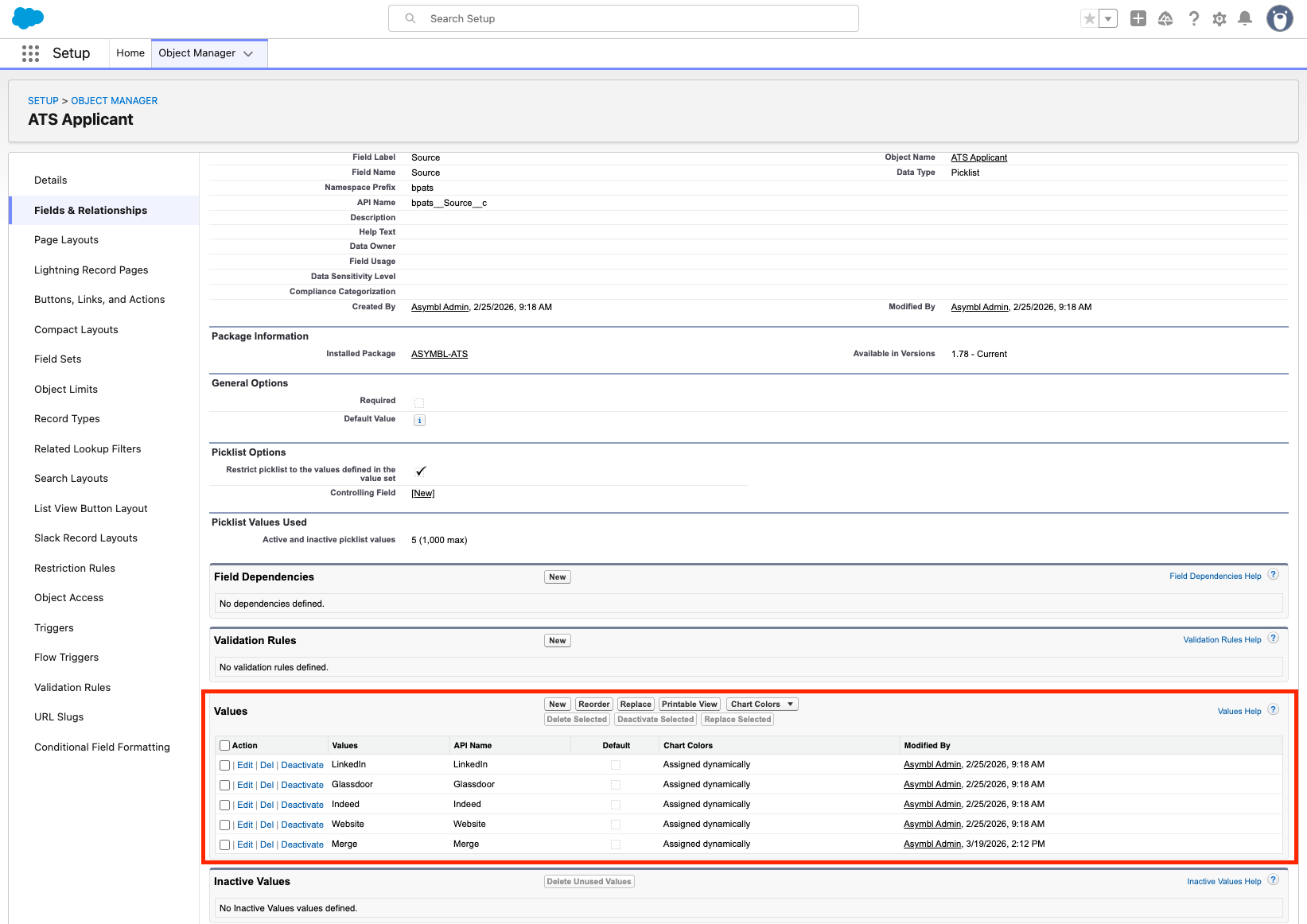Expand the Chart Colors dropdown
This screenshot has height=924, width=1307.
click(x=762, y=705)
